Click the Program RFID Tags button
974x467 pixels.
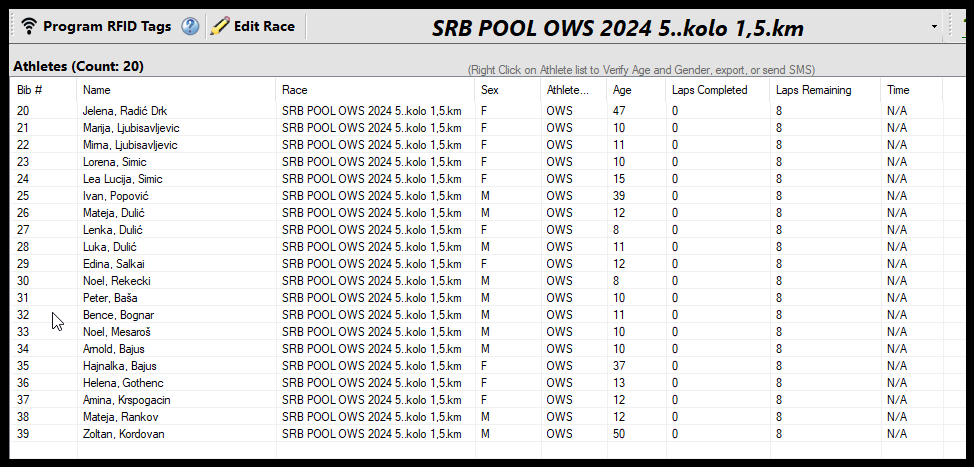tap(96, 26)
